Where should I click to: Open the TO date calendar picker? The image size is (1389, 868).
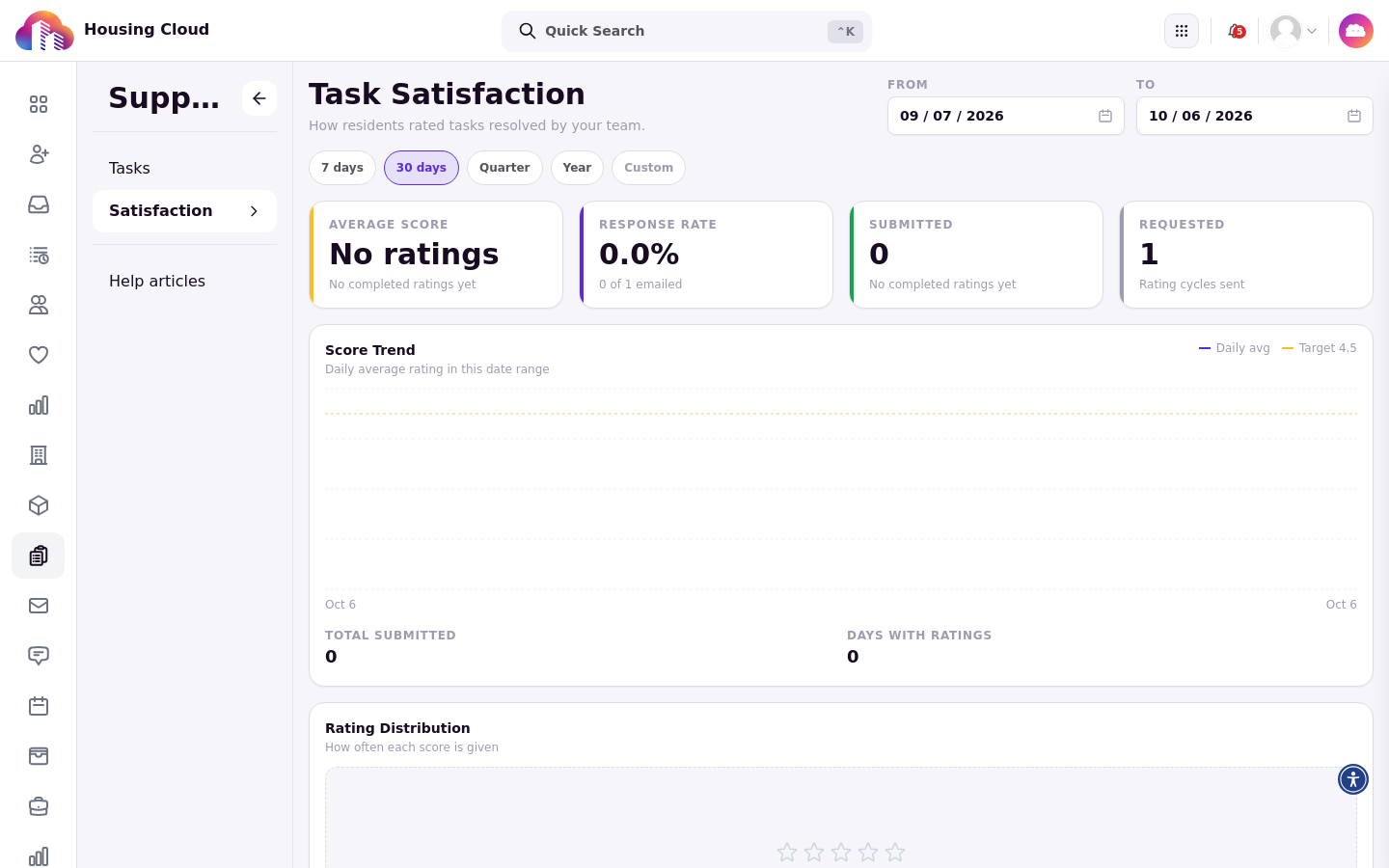pyautogui.click(x=1354, y=116)
